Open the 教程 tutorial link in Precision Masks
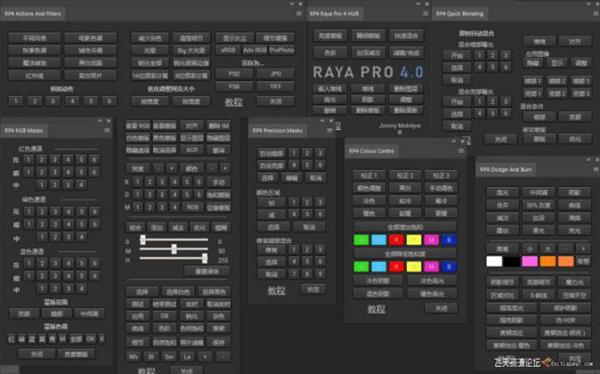Screen dimensions: 600x374 click(x=276, y=291)
